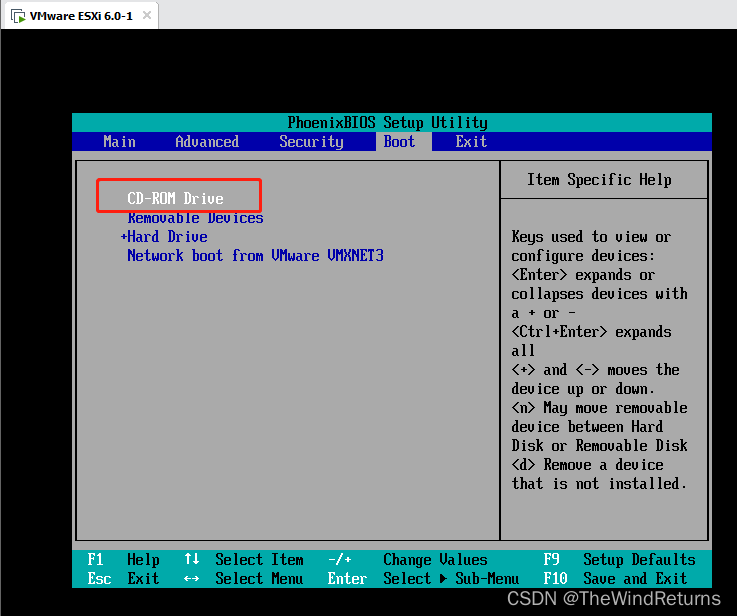Image resolution: width=737 pixels, height=616 pixels.
Task: Click the PhoenixBIOS Setup Utility title
Action: (x=387, y=123)
